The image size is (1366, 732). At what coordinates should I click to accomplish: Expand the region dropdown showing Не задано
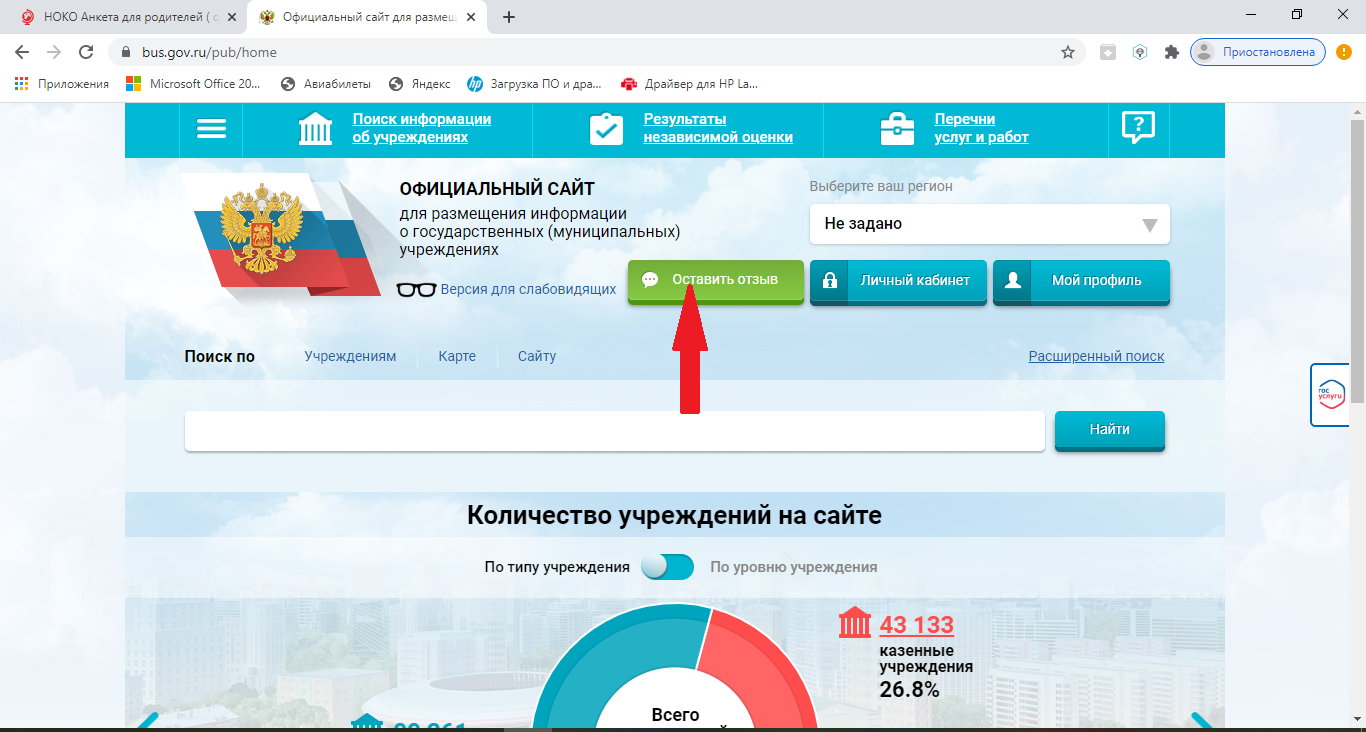point(989,224)
